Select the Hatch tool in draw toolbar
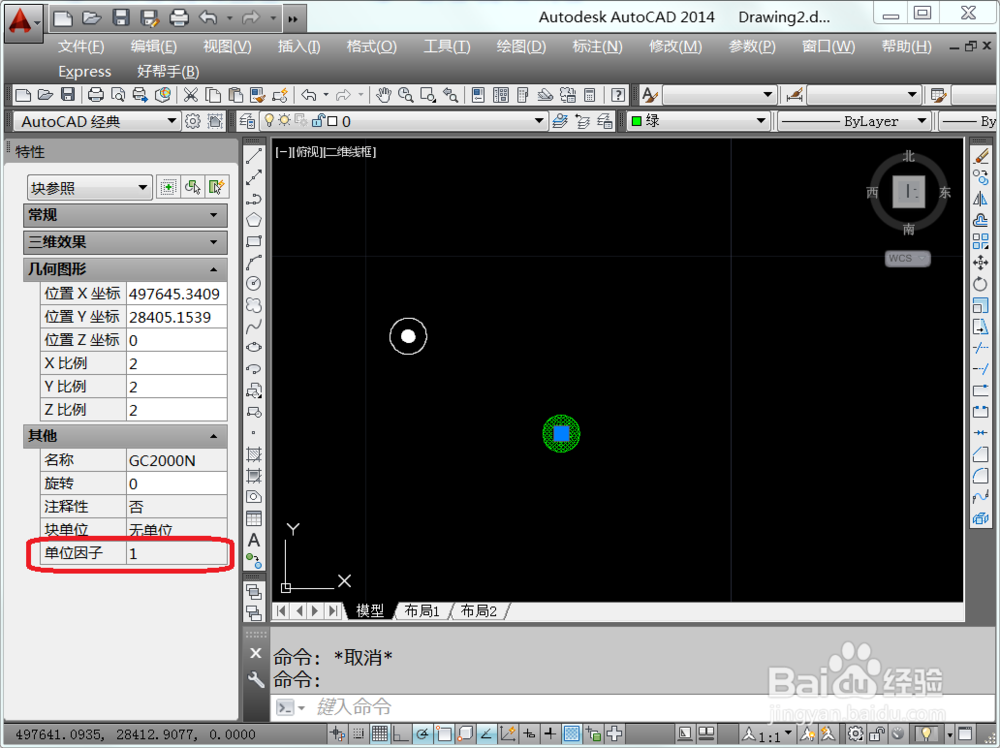1000x748 pixels. point(254,454)
